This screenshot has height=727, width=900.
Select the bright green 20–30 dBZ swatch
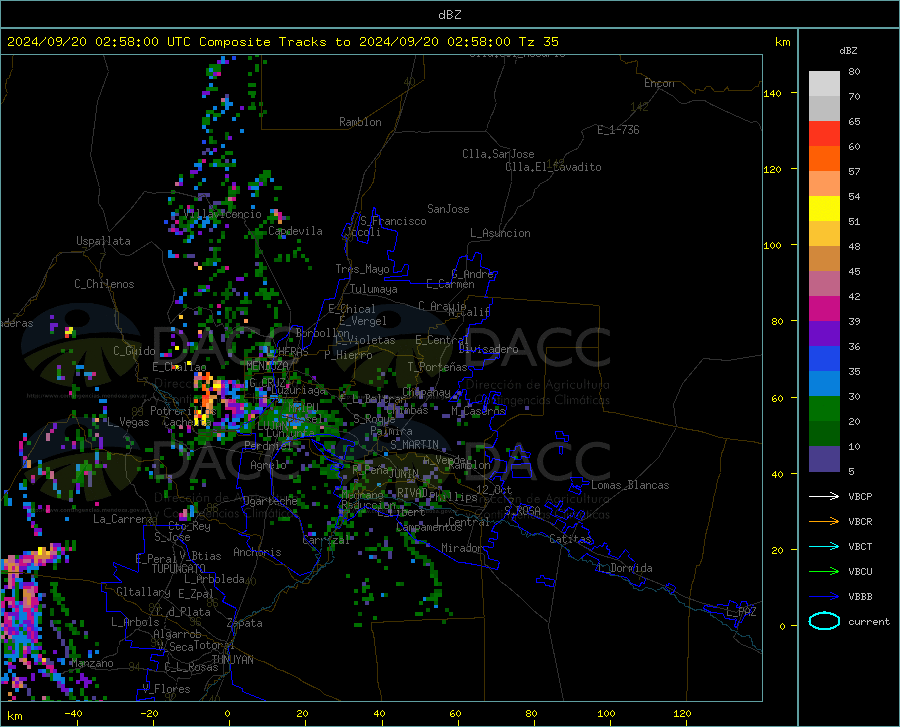click(824, 409)
